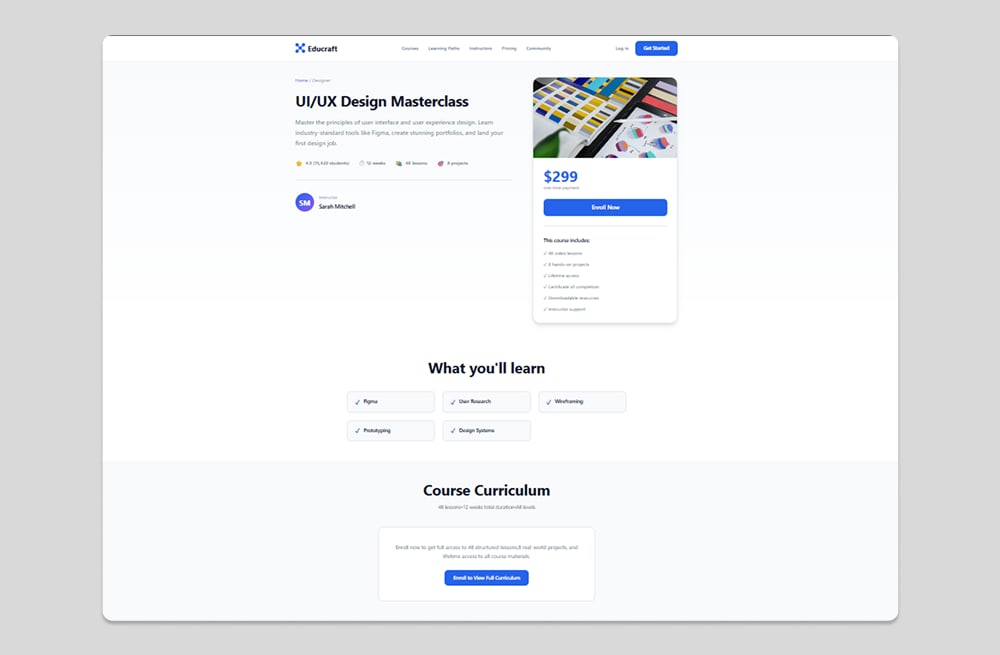This screenshot has height=655, width=1000.
Task: Click the Enroll Now button
Action: (x=605, y=207)
